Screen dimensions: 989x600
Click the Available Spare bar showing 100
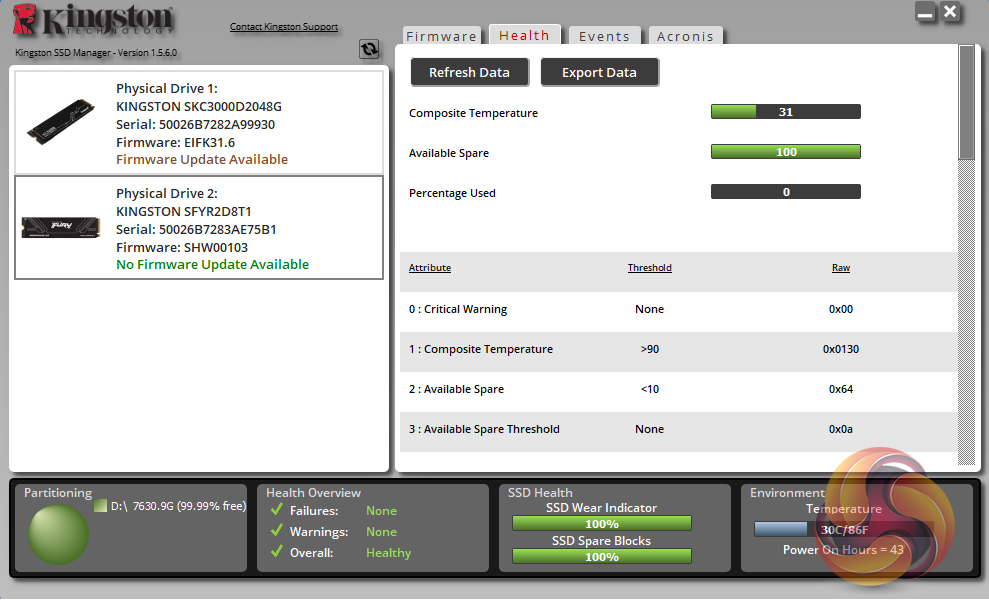(786, 151)
